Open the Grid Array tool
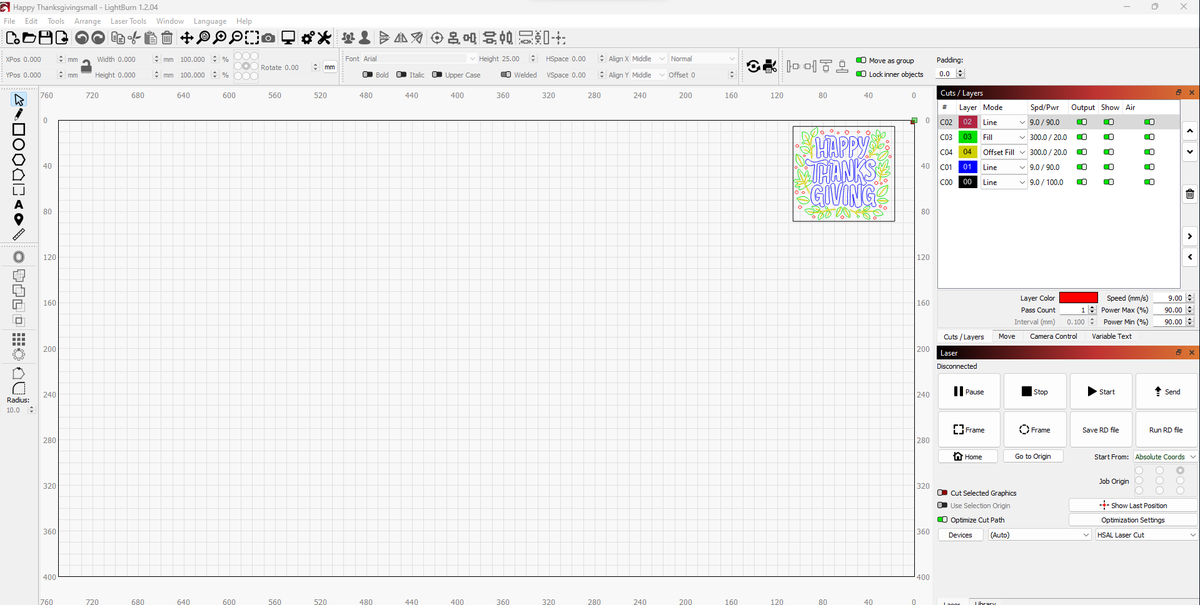This screenshot has width=1200, height=605. [18, 339]
